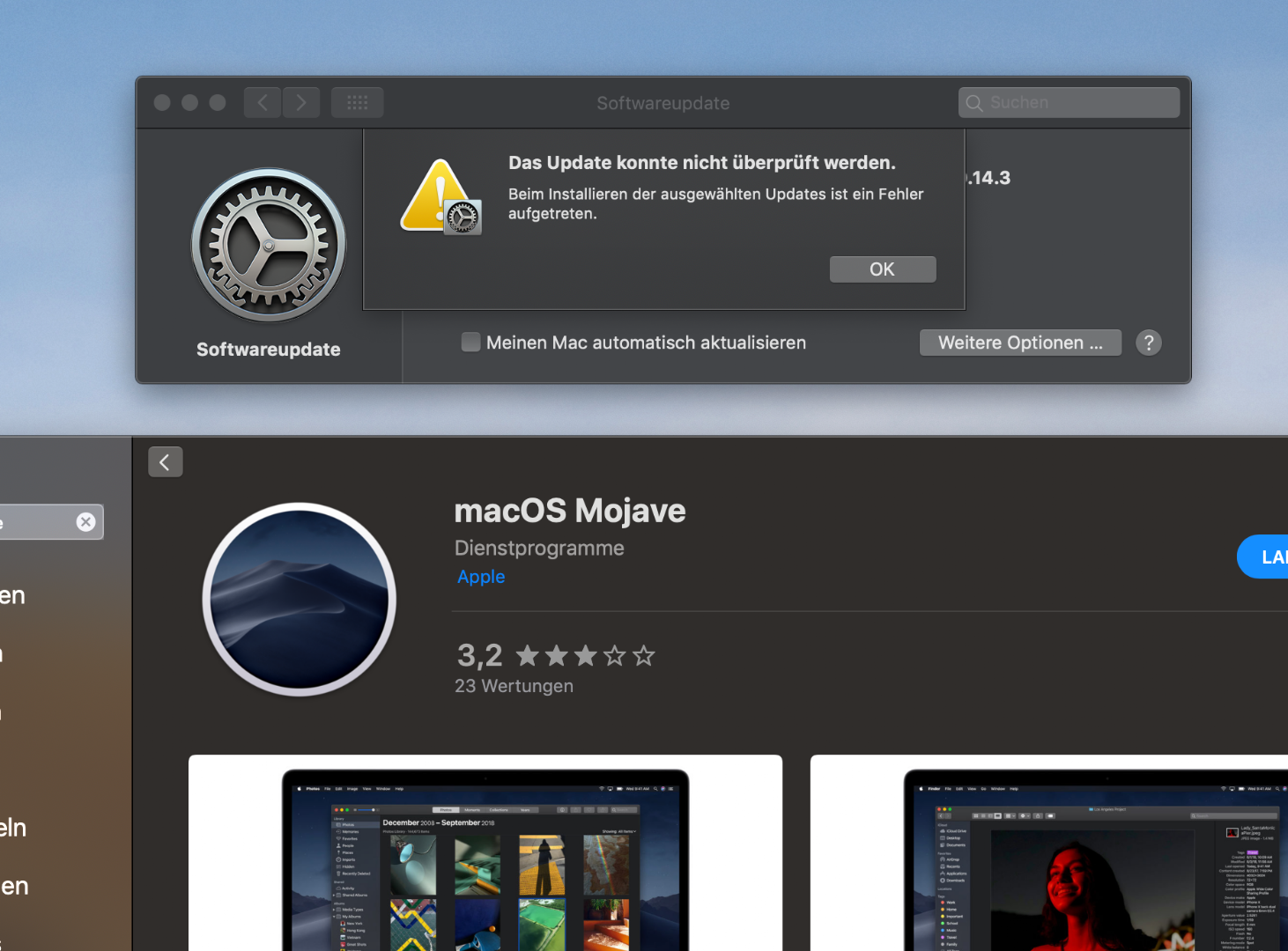The width and height of the screenshot is (1288, 951).
Task: Download macOS Mojave with the blue button
Action: [1263, 557]
